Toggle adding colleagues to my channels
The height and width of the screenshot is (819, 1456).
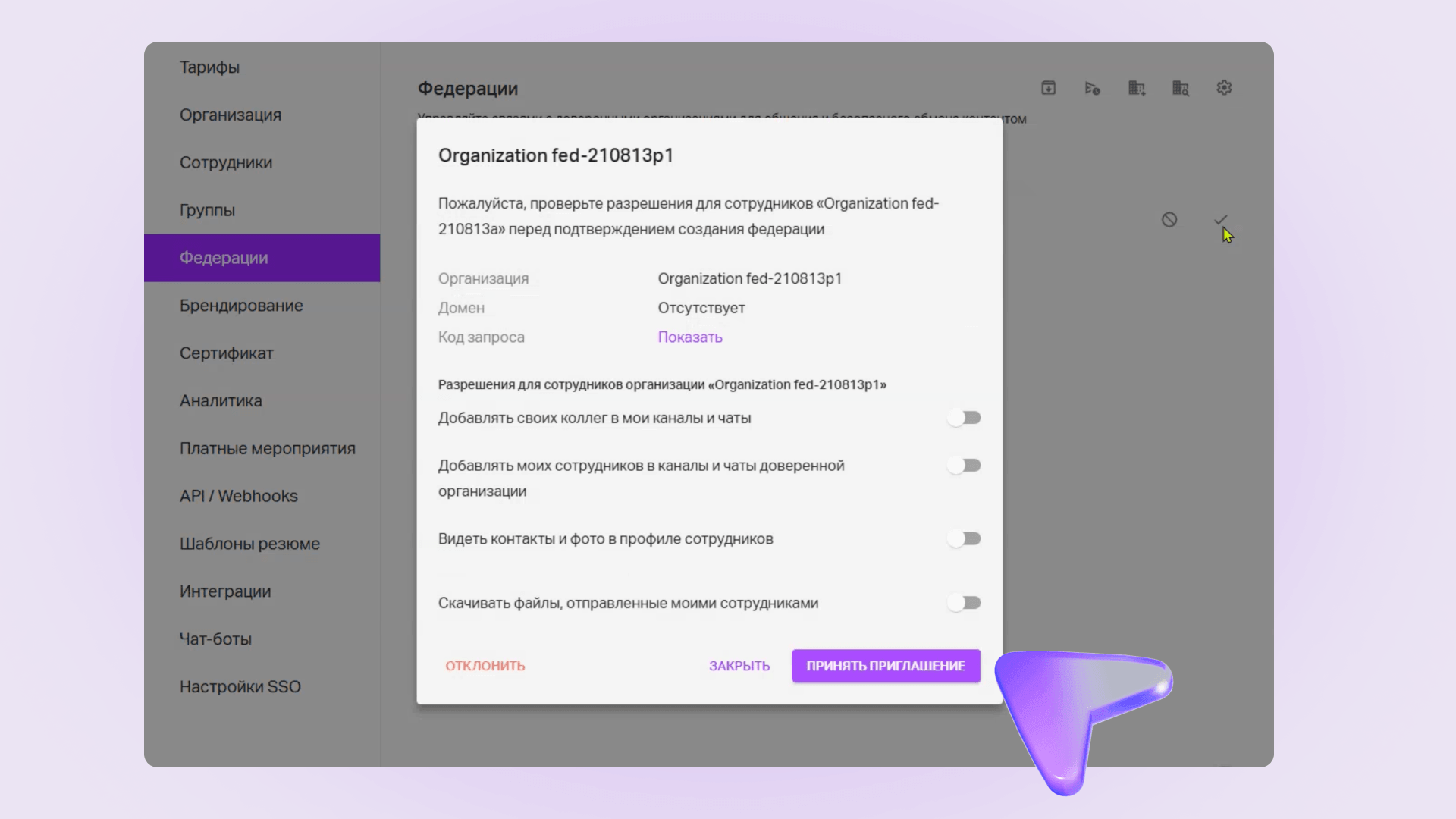[x=964, y=418]
